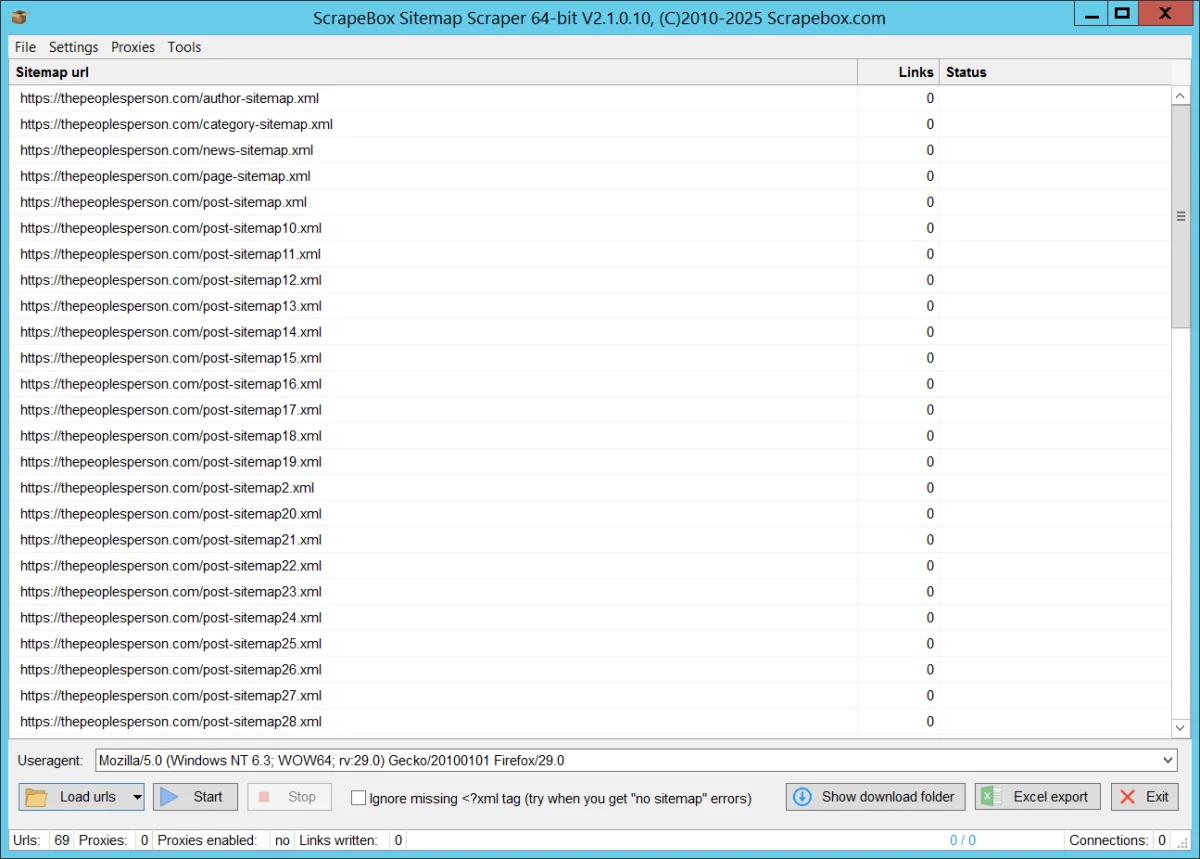Select the post-sitemap14.xml row
The image size is (1200, 859).
tap(590, 332)
